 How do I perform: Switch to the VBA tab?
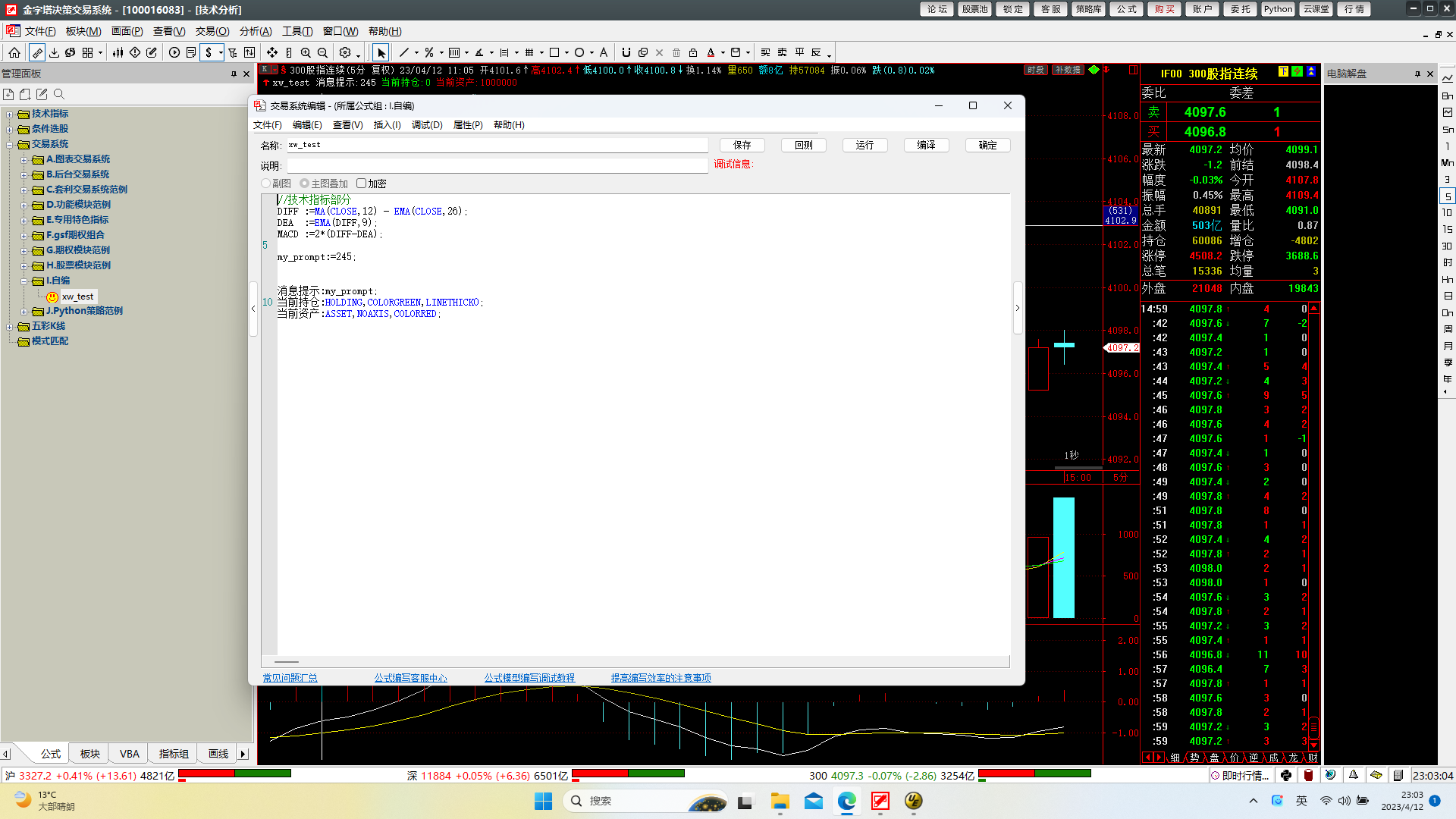click(129, 754)
